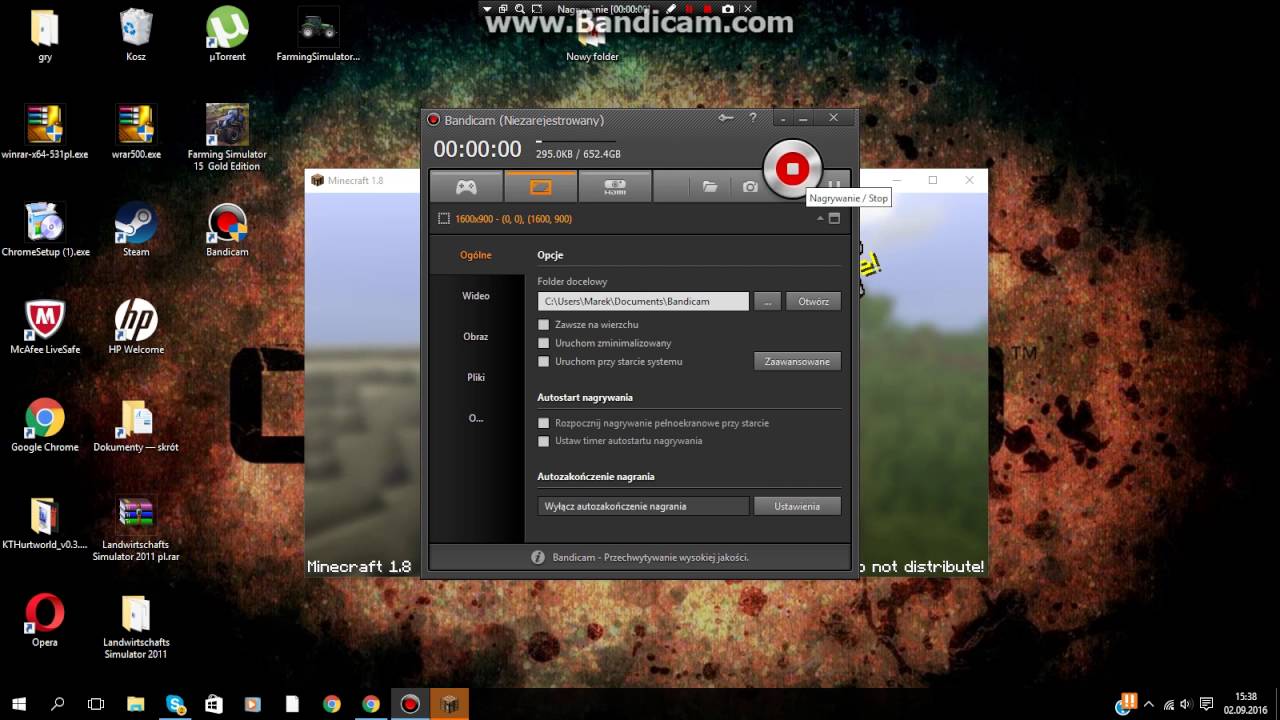1280x720 pixels.
Task: Enable Uruchom zminimalizowany checkbox
Action: click(x=544, y=343)
